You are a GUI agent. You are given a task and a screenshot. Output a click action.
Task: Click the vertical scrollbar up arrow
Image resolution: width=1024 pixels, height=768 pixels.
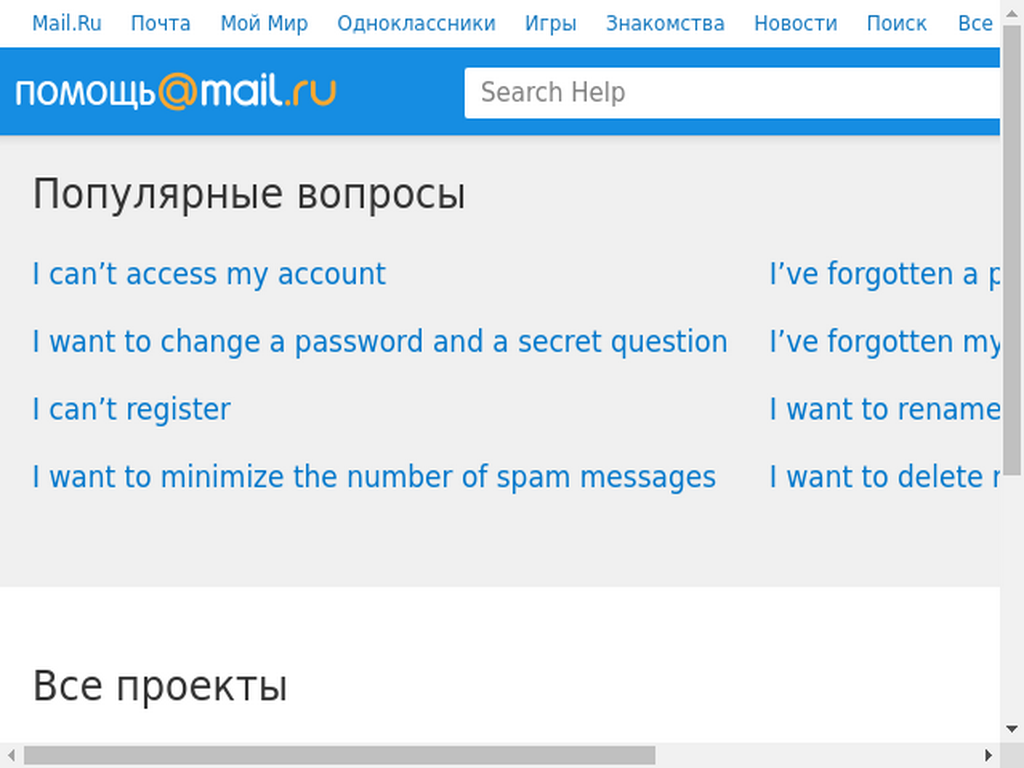coord(1012,13)
